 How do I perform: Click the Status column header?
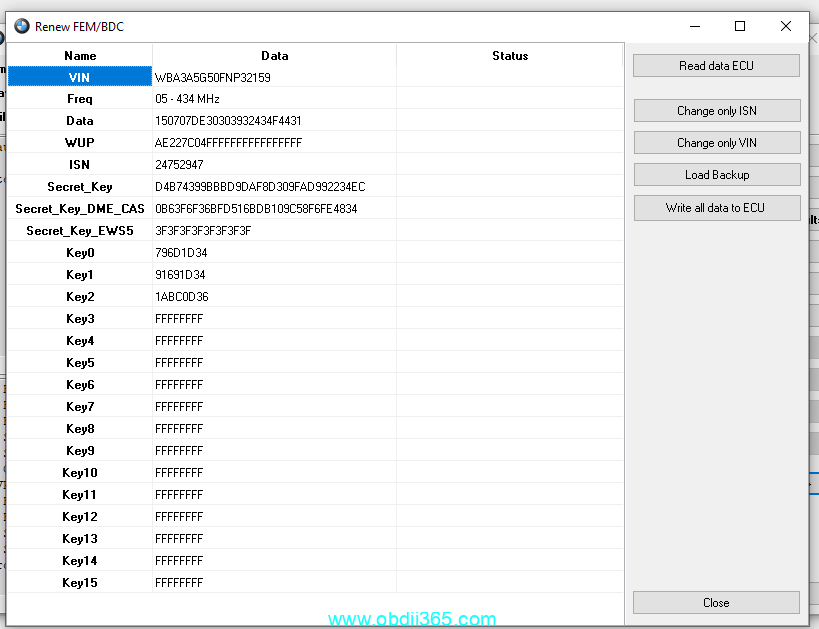click(x=510, y=56)
